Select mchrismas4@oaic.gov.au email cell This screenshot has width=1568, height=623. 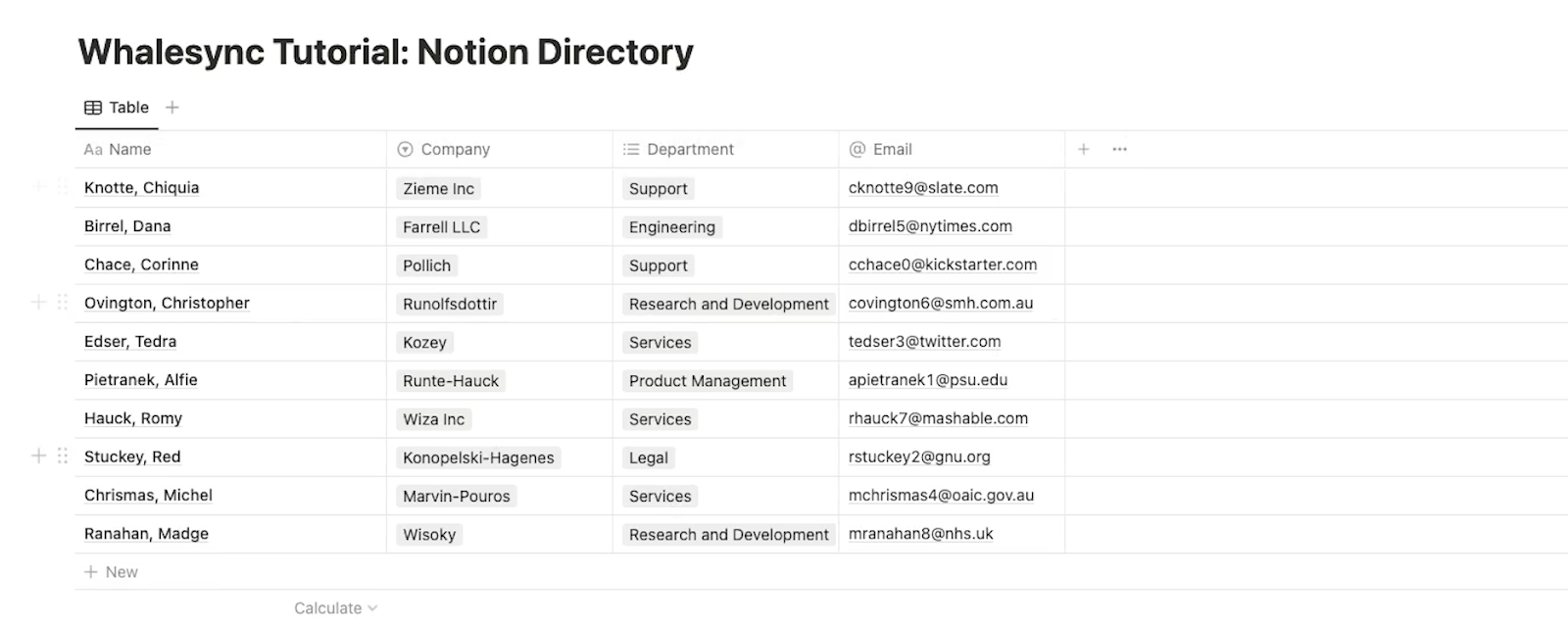tap(952, 496)
